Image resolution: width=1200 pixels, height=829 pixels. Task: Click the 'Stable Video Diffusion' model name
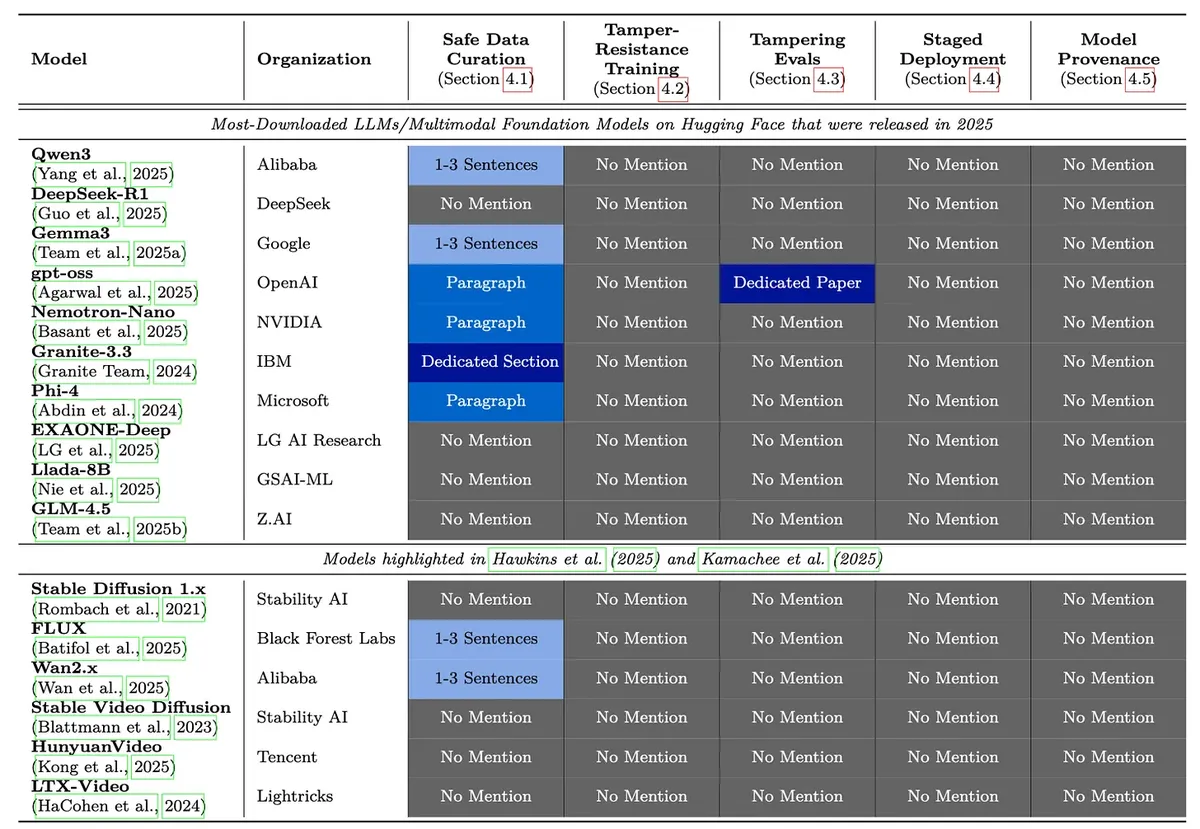[x=131, y=708]
